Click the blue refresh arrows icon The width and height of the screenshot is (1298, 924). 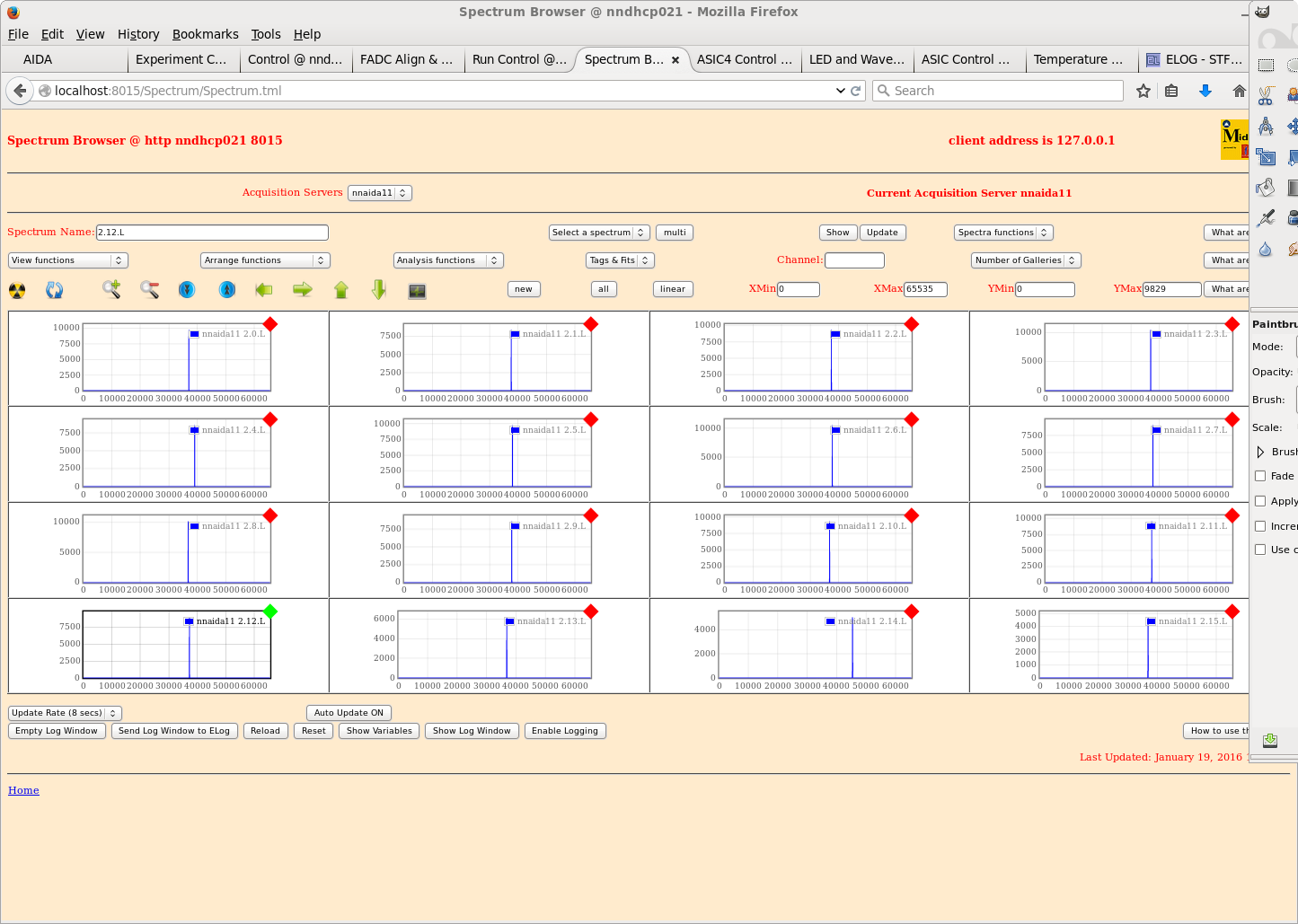(55, 290)
